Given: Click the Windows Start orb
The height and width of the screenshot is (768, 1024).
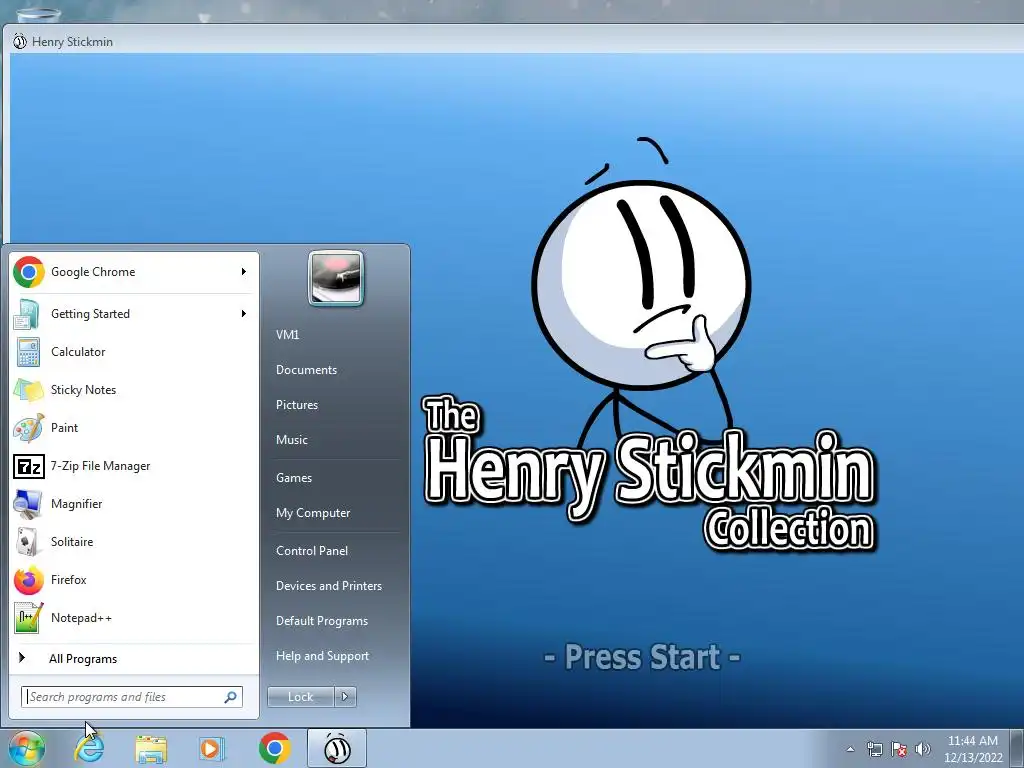Looking at the screenshot, I should 26,748.
